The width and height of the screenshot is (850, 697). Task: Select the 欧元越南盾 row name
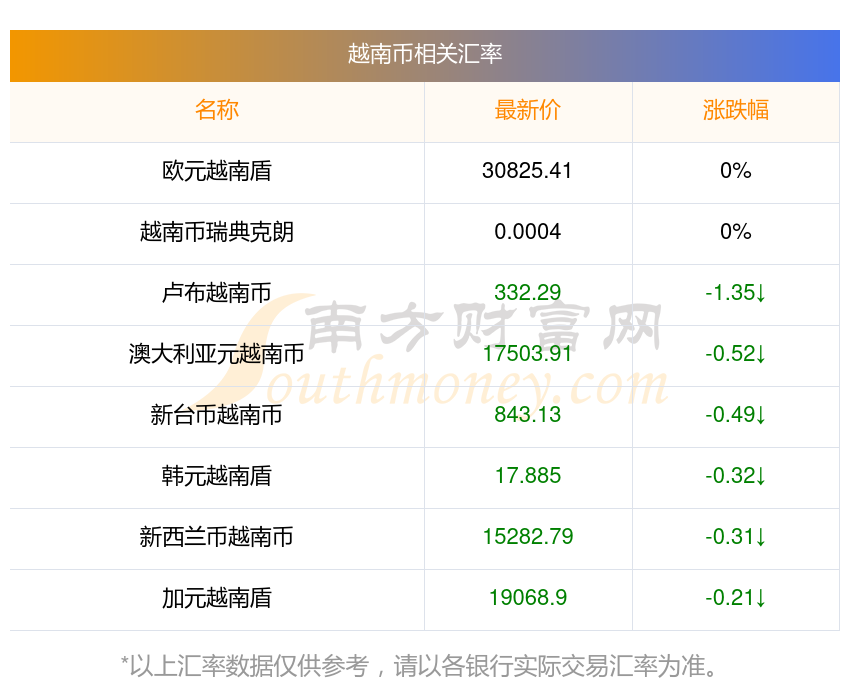[x=217, y=171]
